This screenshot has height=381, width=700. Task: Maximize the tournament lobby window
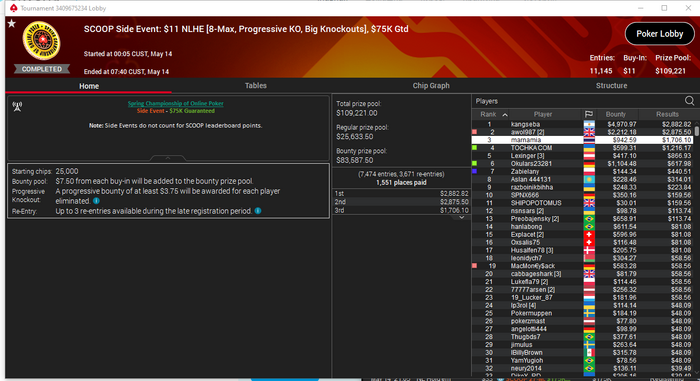[x=664, y=8]
